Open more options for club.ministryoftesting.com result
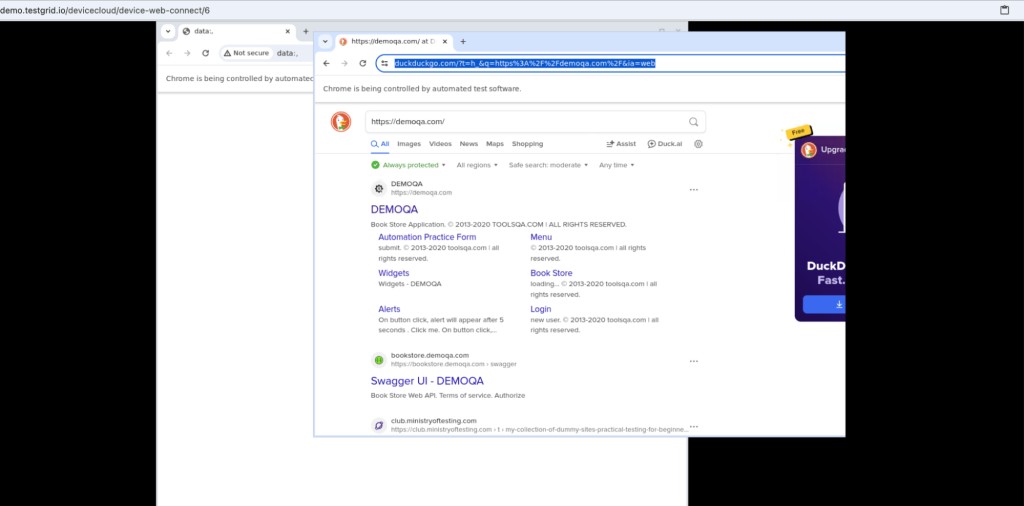The image size is (1024, 506). [694, 426]
